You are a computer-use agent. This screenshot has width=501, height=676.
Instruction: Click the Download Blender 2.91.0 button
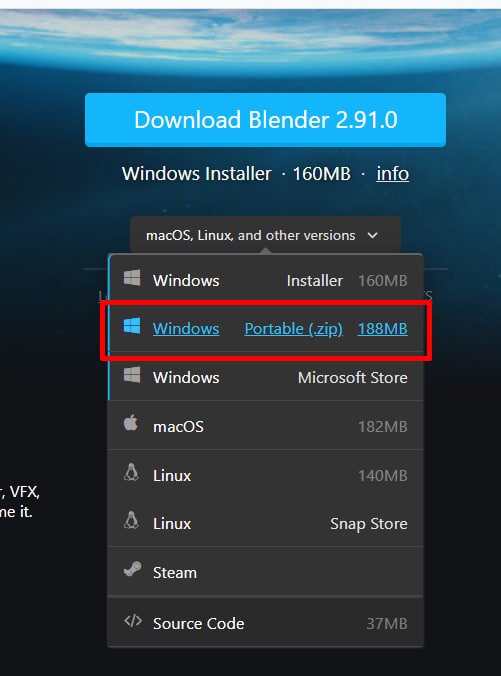point(265,120)
